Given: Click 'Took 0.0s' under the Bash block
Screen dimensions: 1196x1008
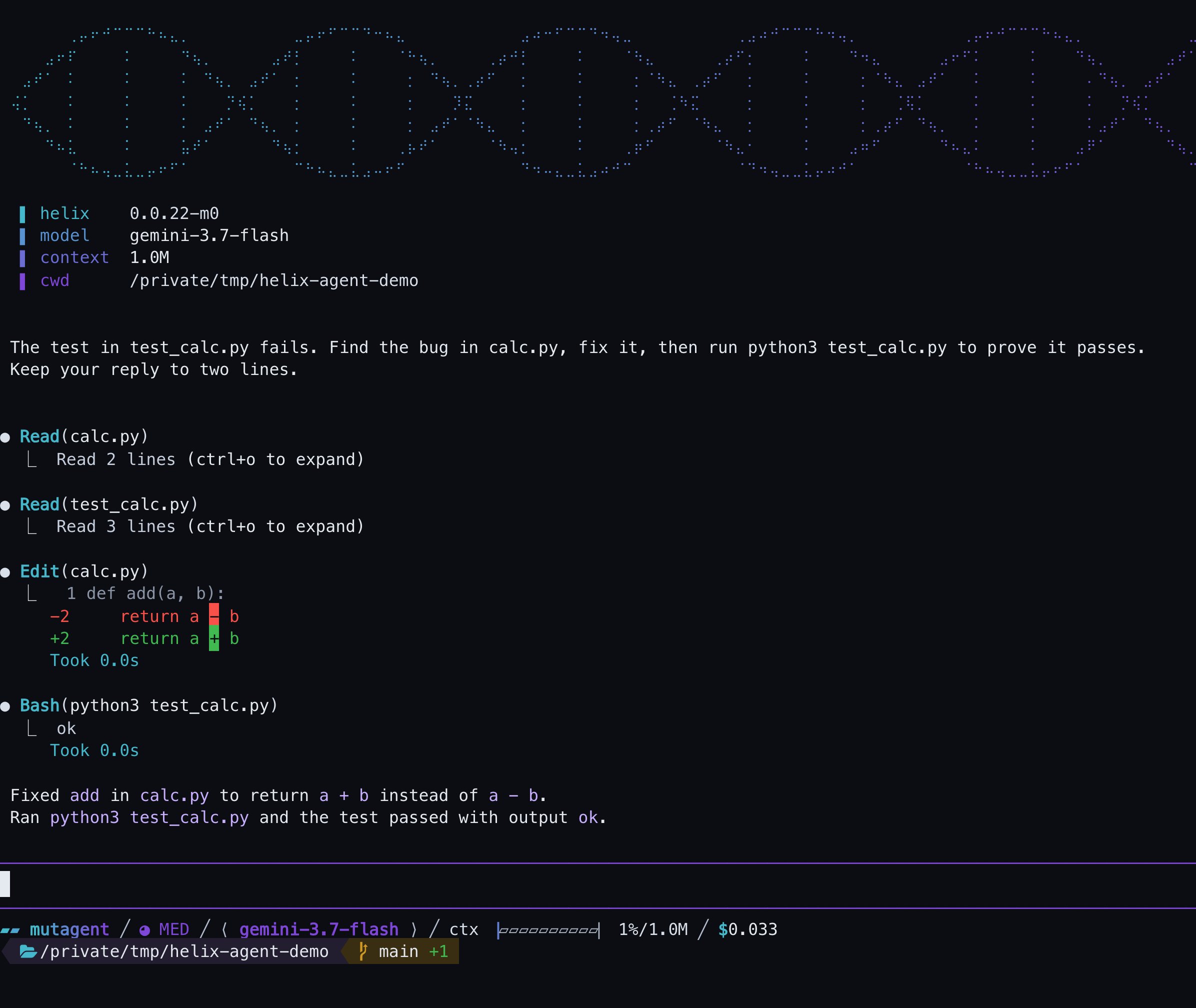Looking at the screenshot, I should pos(94,751).
